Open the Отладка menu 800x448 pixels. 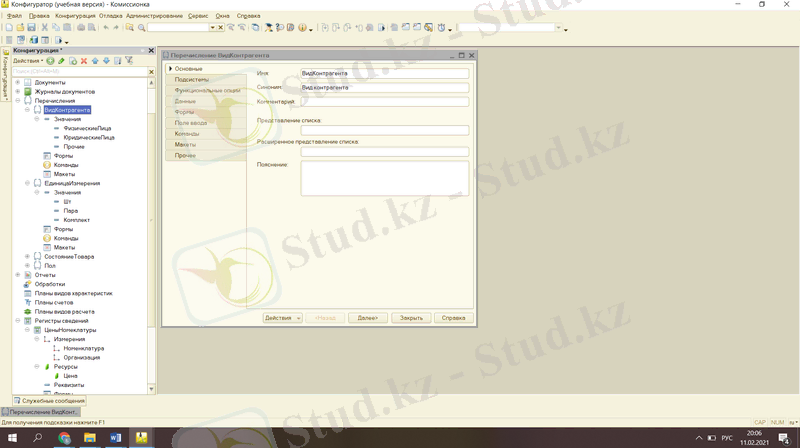[x=110, y=16]
